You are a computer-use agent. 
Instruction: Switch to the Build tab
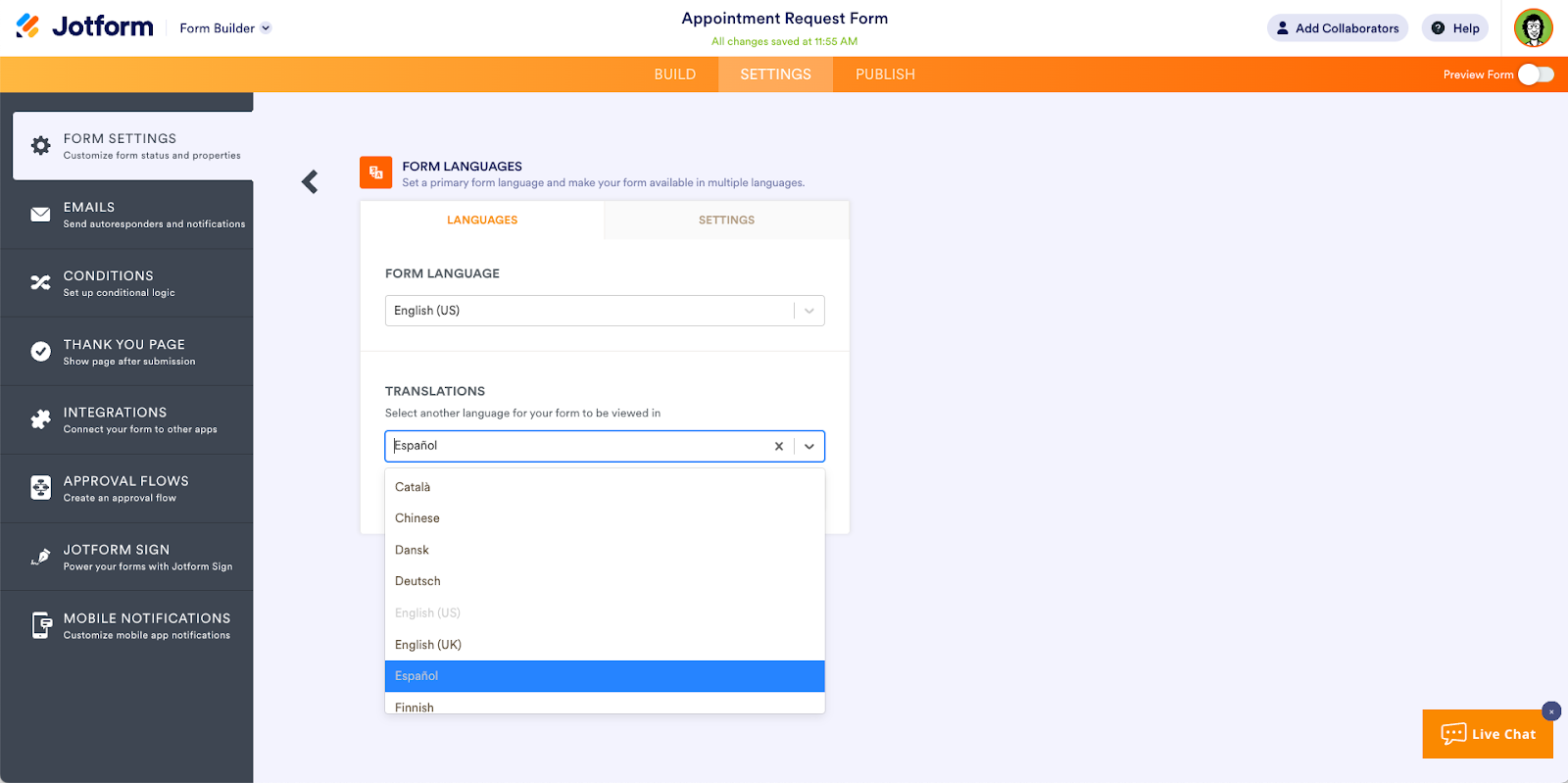coord(675,74)
